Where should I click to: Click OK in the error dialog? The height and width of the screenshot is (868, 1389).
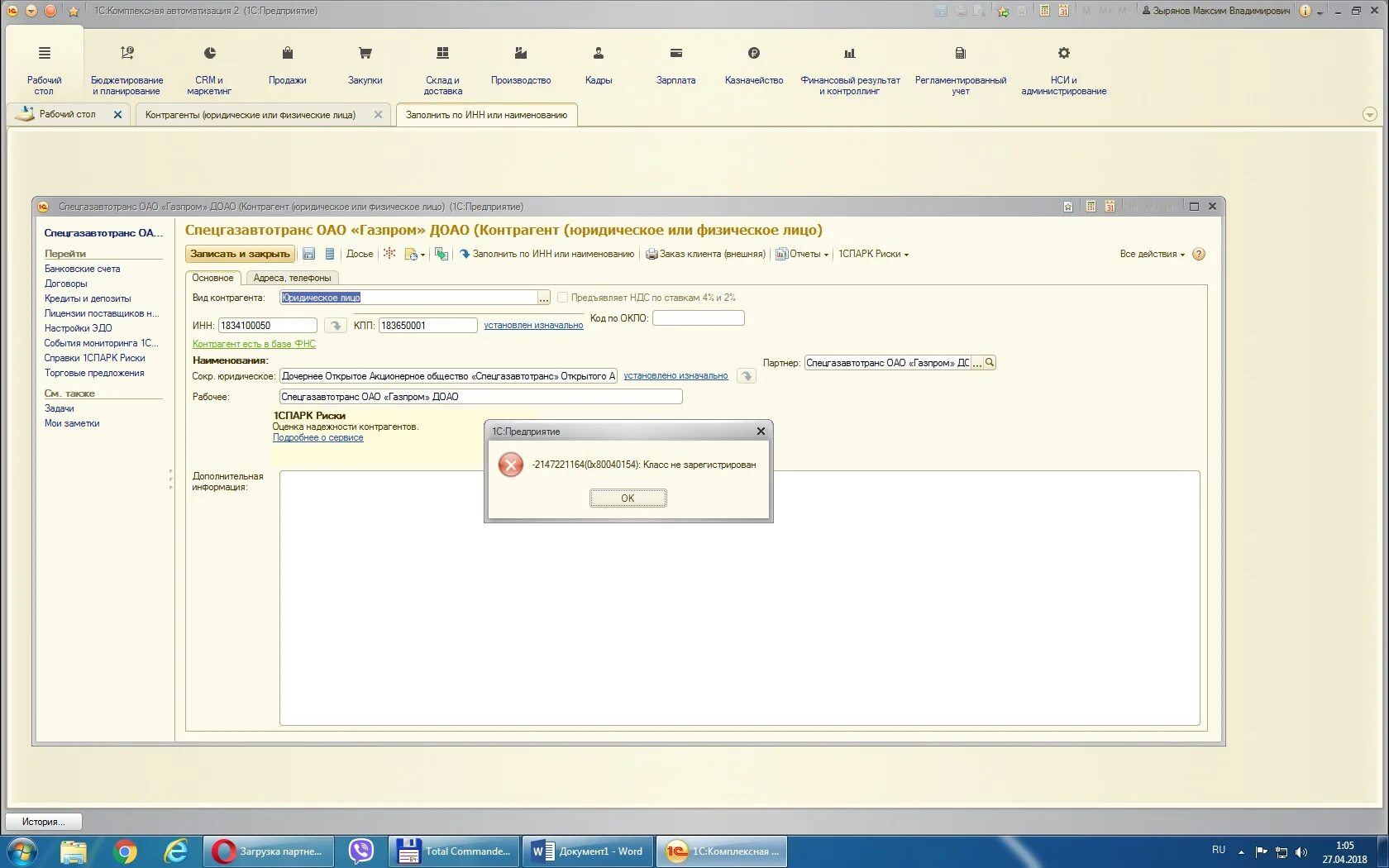[x=628, y=498]
